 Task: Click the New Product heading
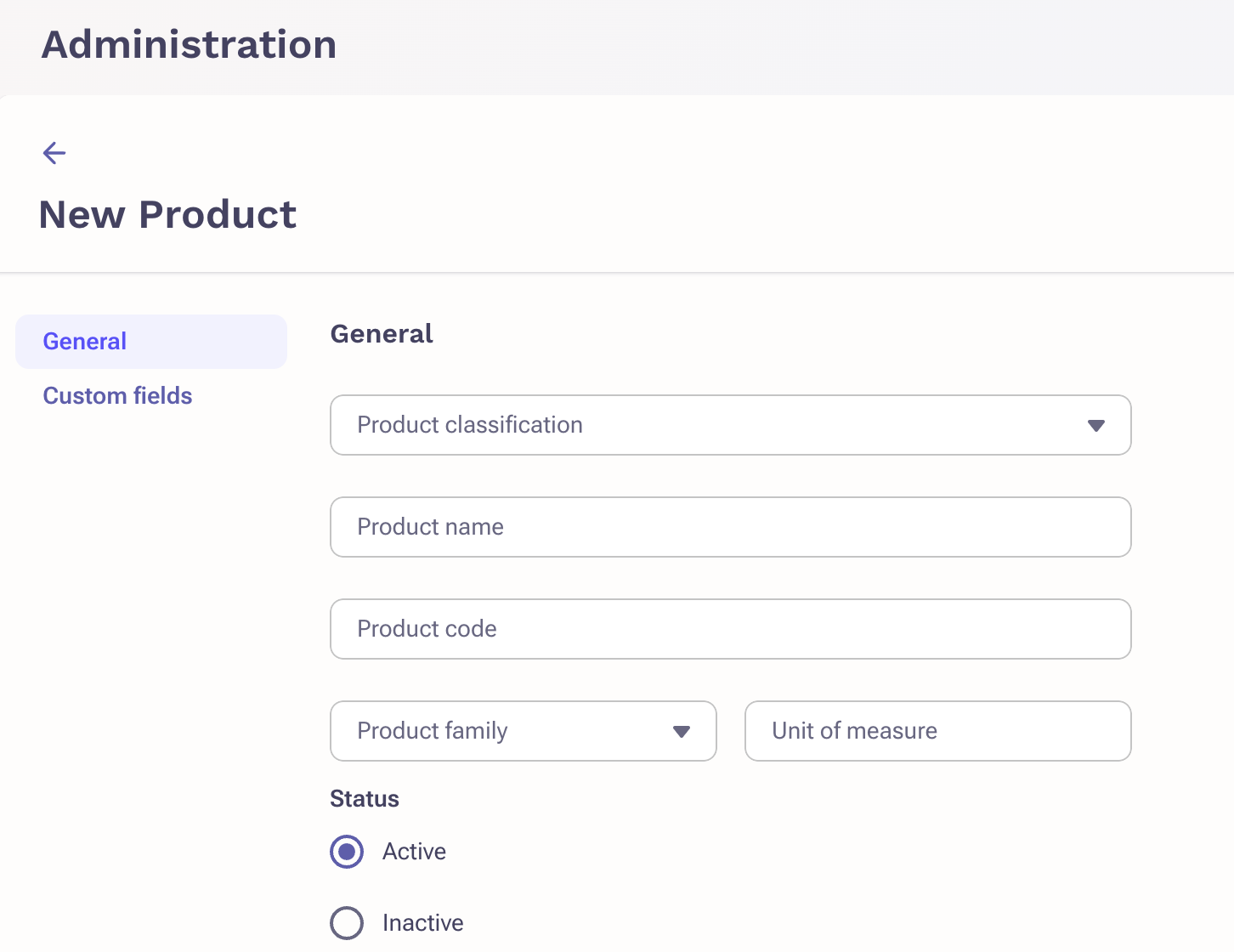(167, 214)
